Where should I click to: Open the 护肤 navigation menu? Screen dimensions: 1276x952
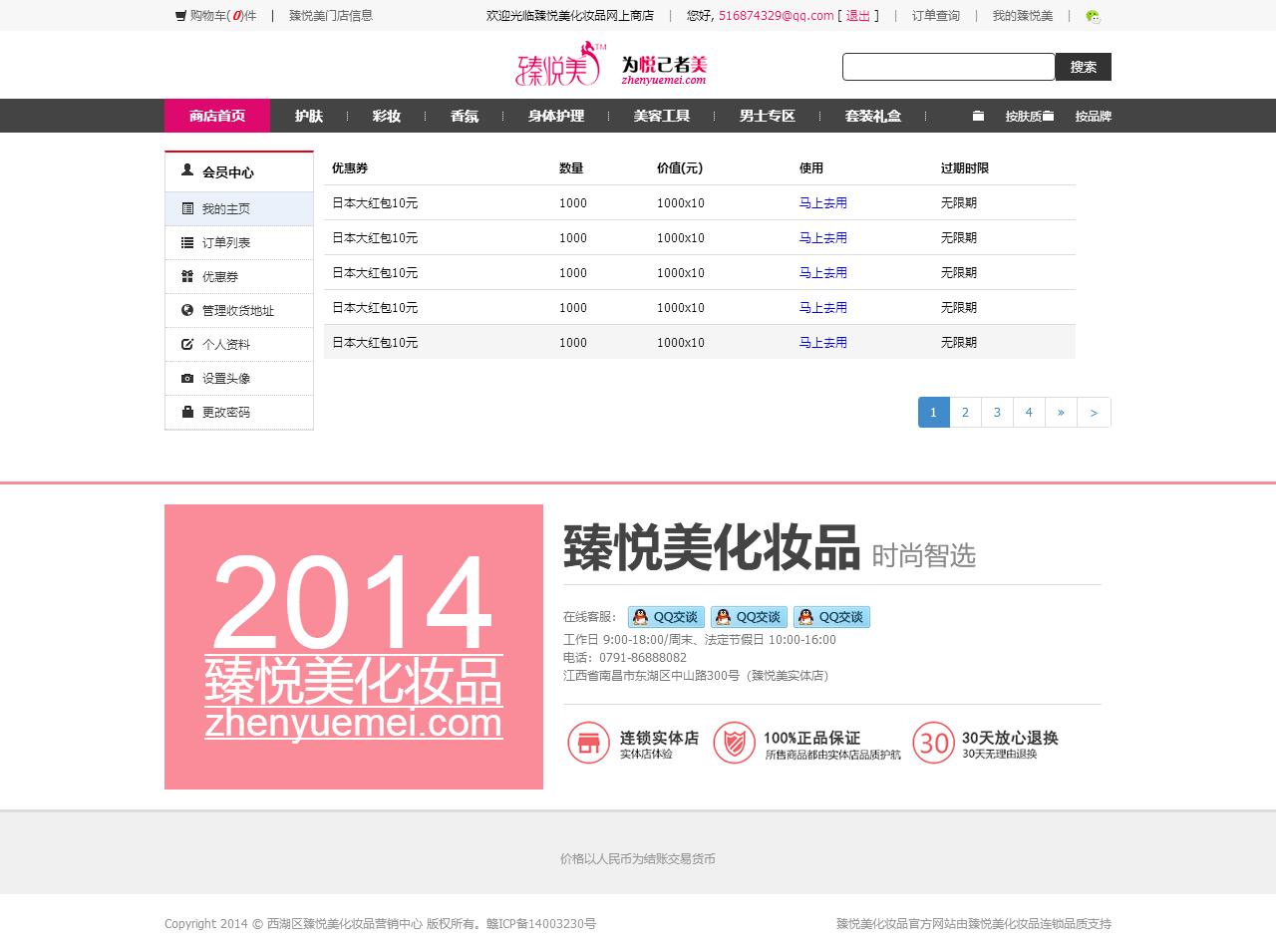click(x=309, y=116)
